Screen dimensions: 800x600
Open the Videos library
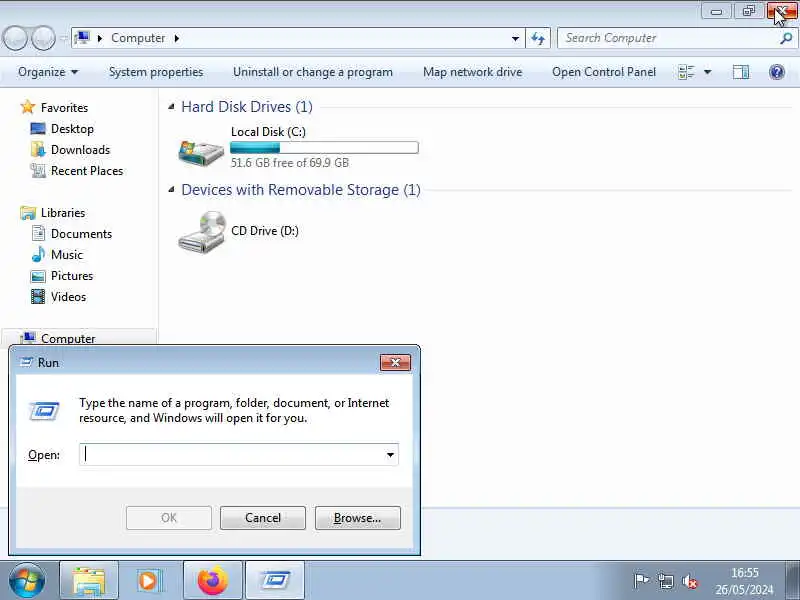pyautogui.click(x=68, y=296)
